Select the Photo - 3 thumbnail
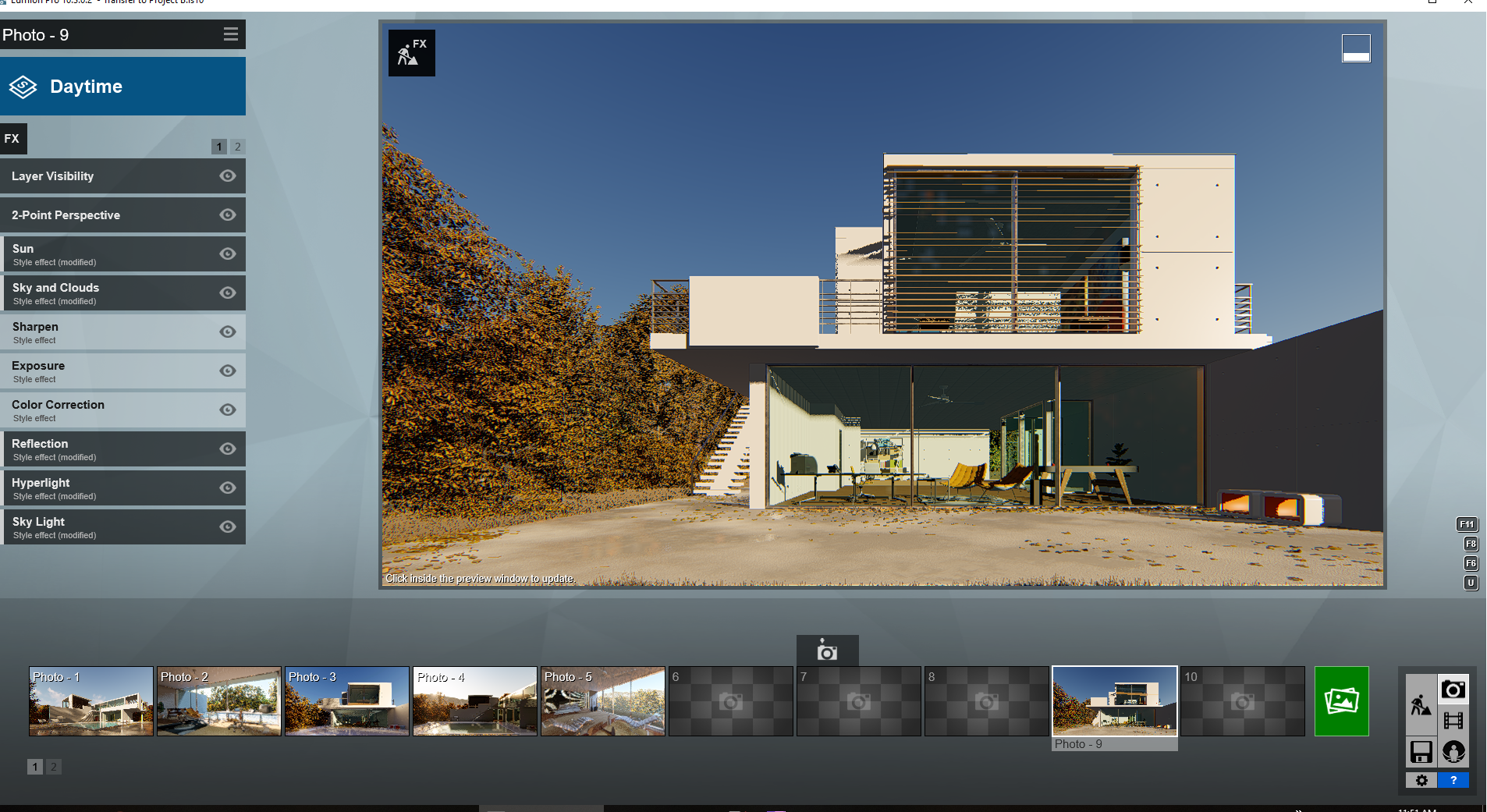1487x812 pixels. coord(346,701)
